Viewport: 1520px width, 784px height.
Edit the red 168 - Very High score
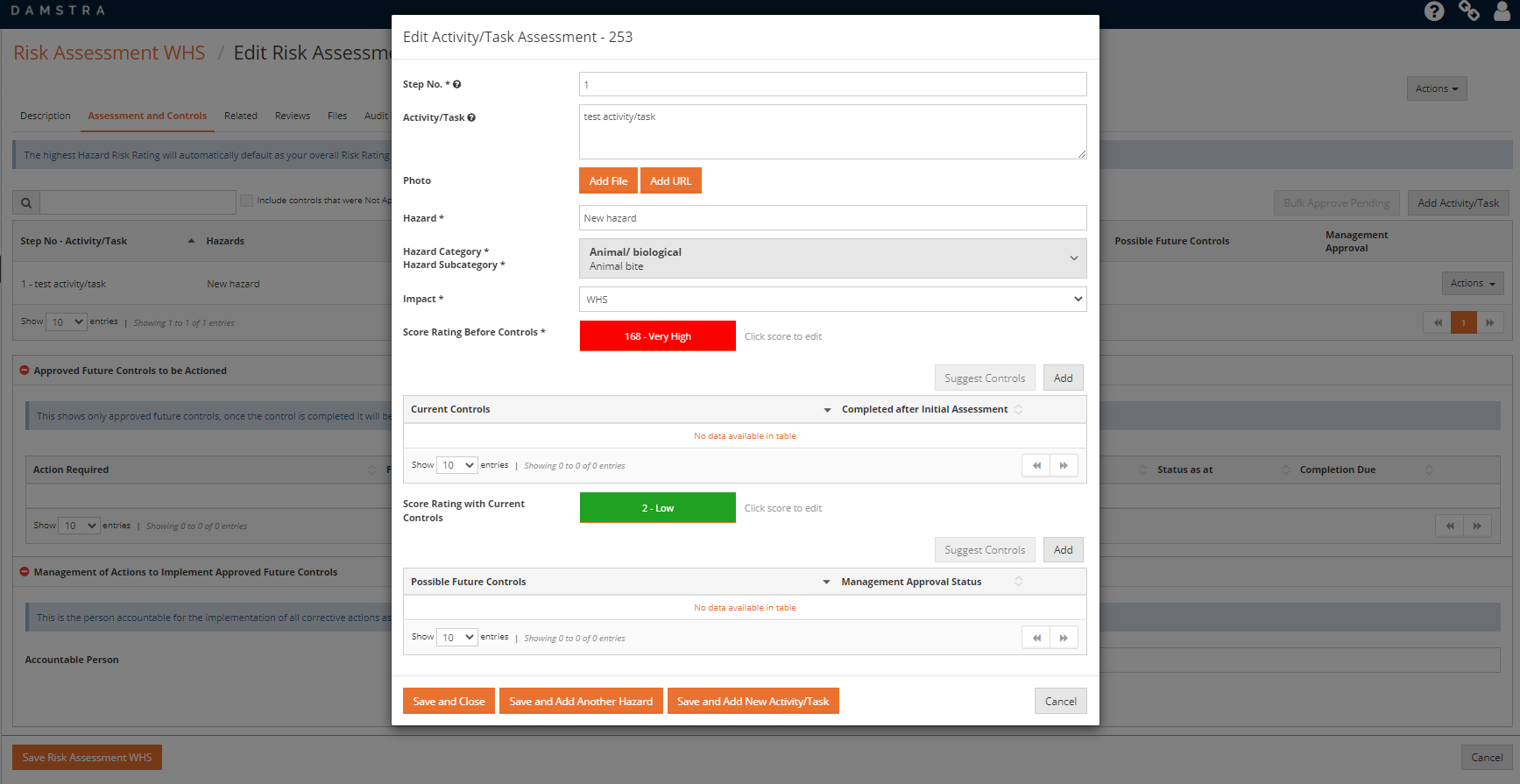(658, 336)
